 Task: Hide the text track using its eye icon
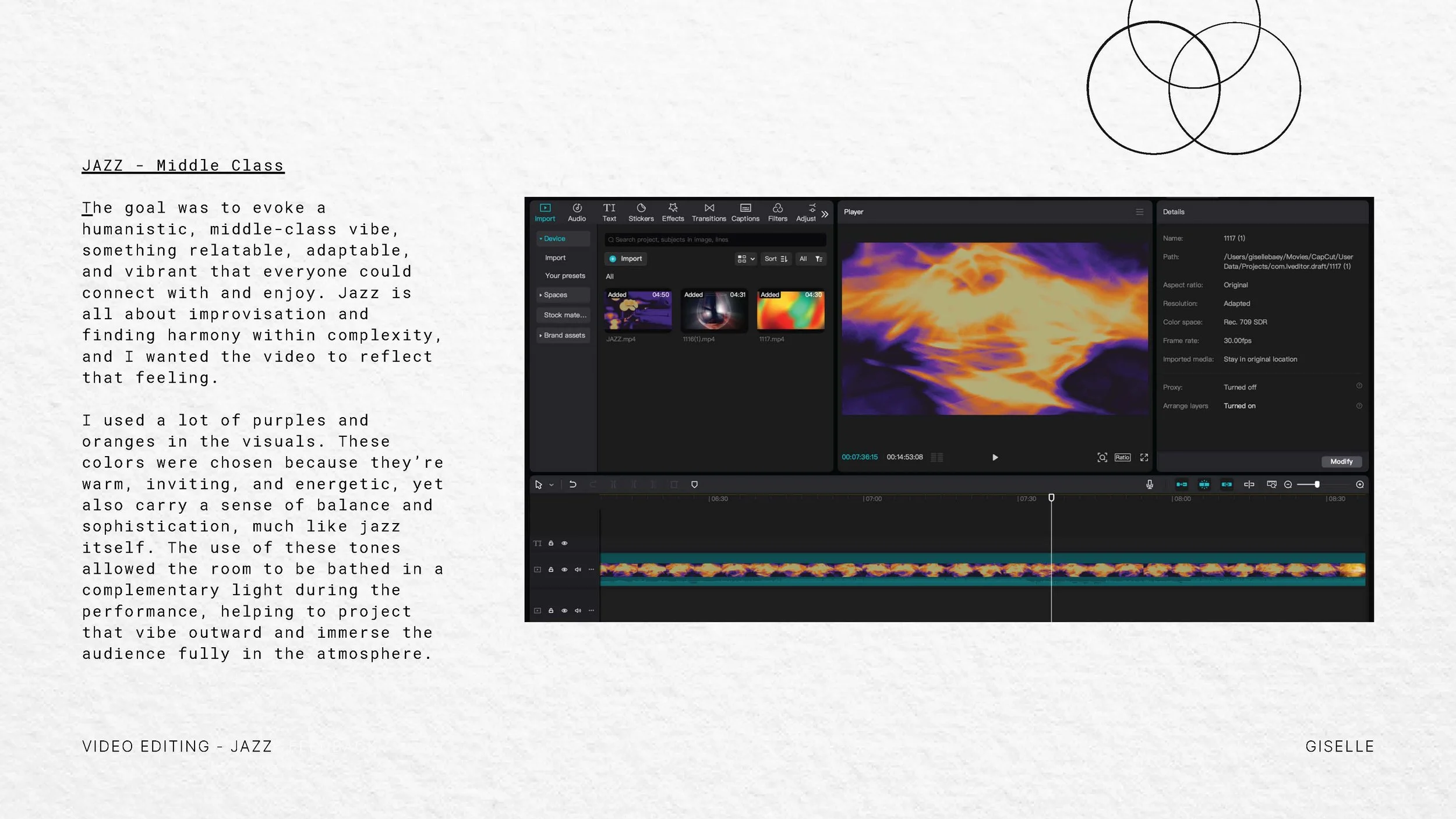pos(564,543)
